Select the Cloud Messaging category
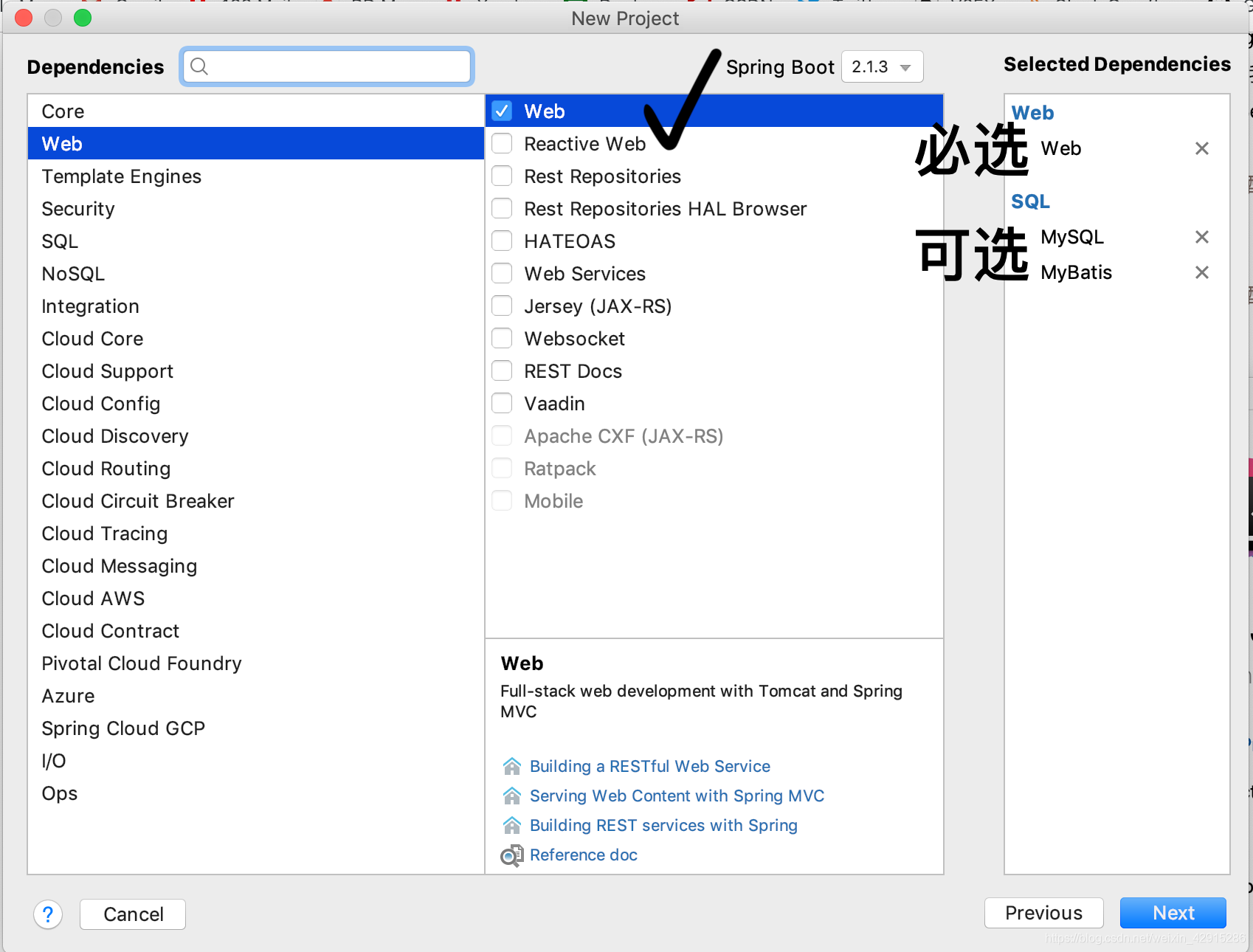This screenshot has height=952, width=1253. coord(255,565)
